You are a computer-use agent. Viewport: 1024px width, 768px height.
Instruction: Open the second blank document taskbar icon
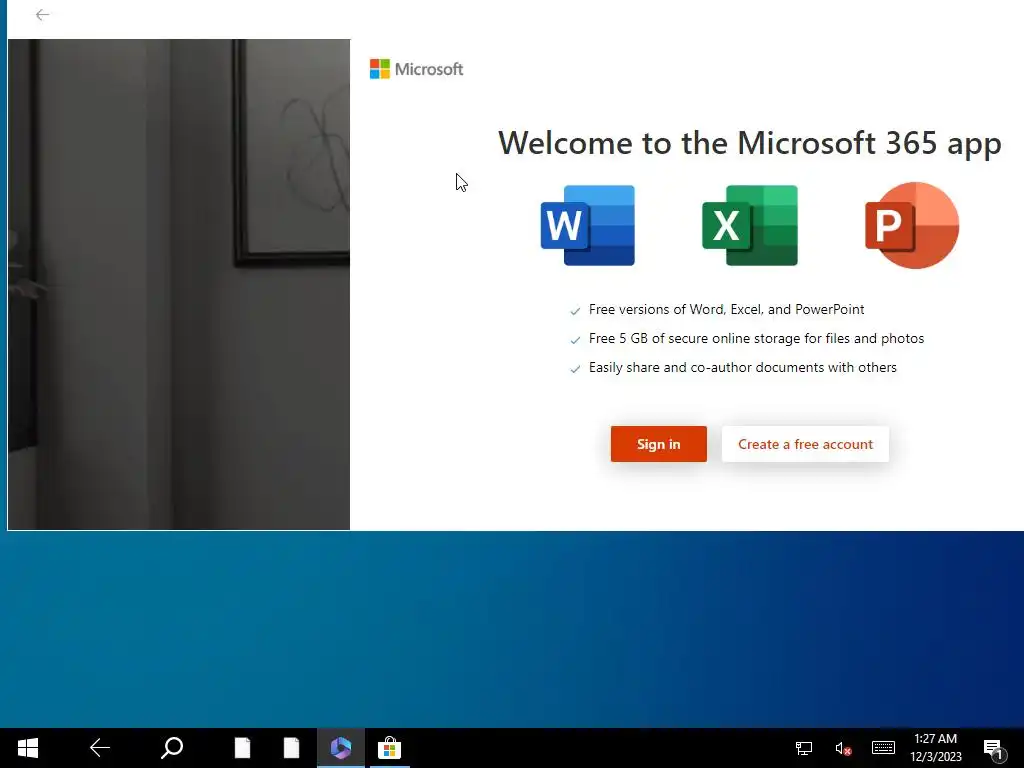pyautogui.click(x=291, y=748)
